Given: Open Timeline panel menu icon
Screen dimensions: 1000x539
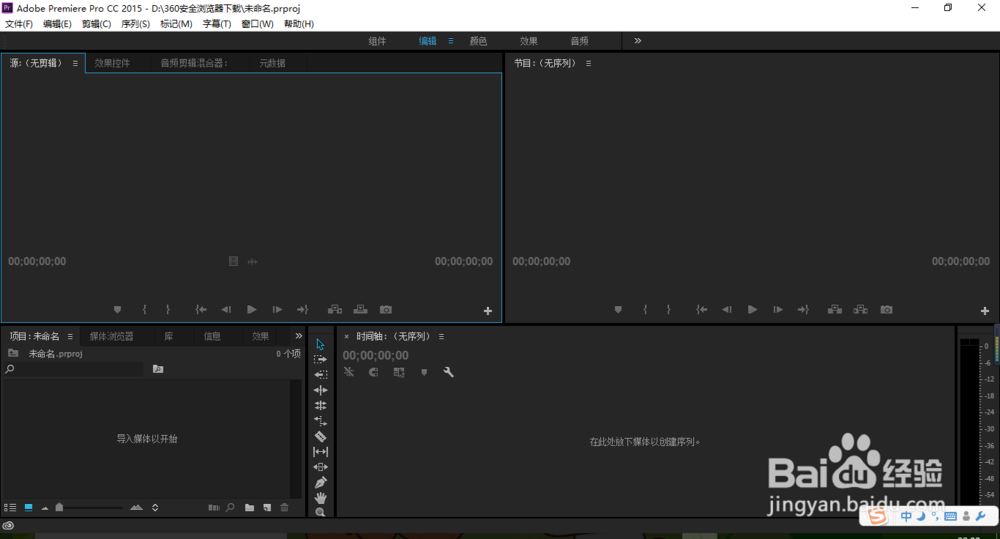Looking at the screenshot, I should click(441, 336).
